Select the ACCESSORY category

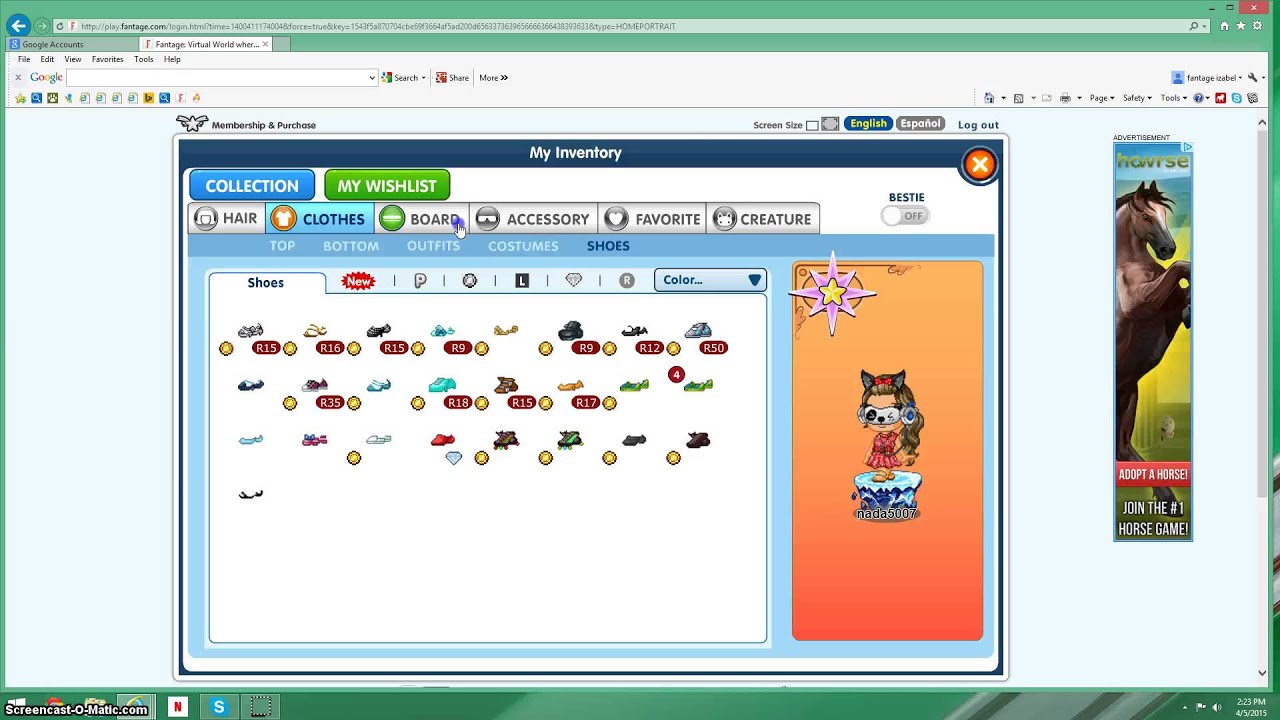pyautogui.click(x=533, y=219)
